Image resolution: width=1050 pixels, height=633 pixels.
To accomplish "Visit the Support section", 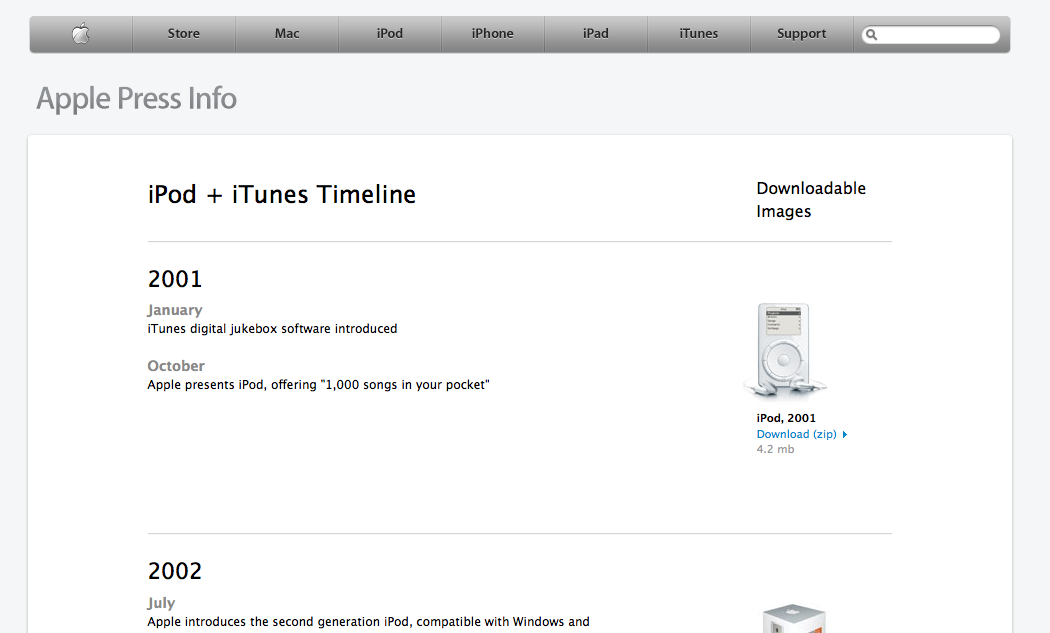I will pyautogui.click(x=802, y=33).
